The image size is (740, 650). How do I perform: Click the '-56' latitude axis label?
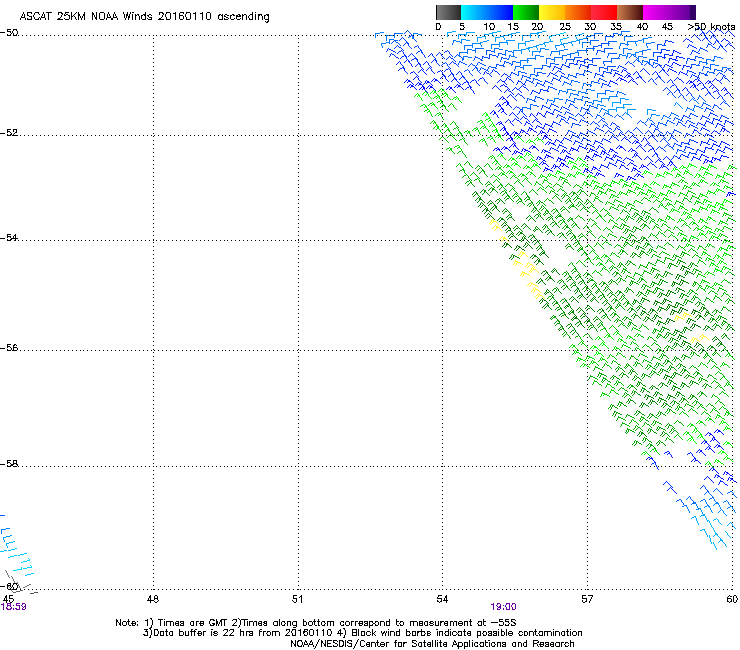point(9,347)
